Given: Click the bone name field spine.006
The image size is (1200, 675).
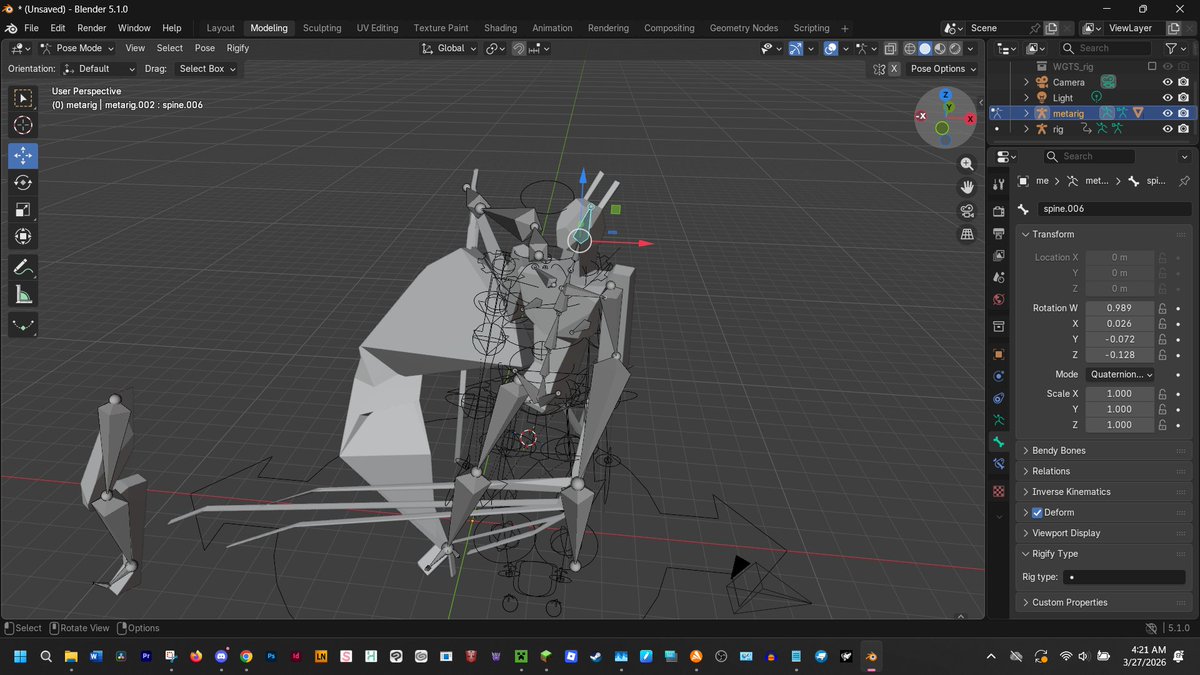Looking at the screenshot, I should [1113, 209].
